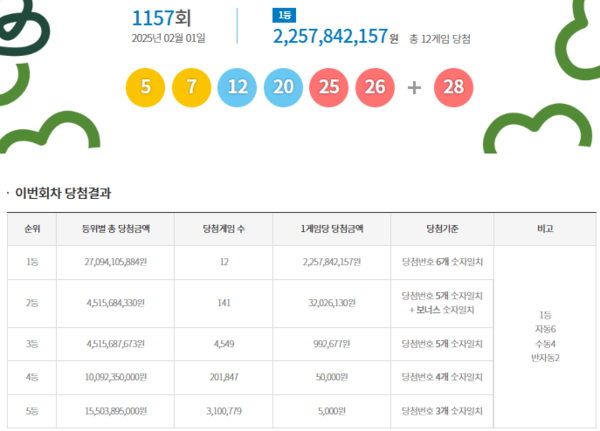
Task: Click the 당첨게임 수 column header
Action: [x=224, y=229]
